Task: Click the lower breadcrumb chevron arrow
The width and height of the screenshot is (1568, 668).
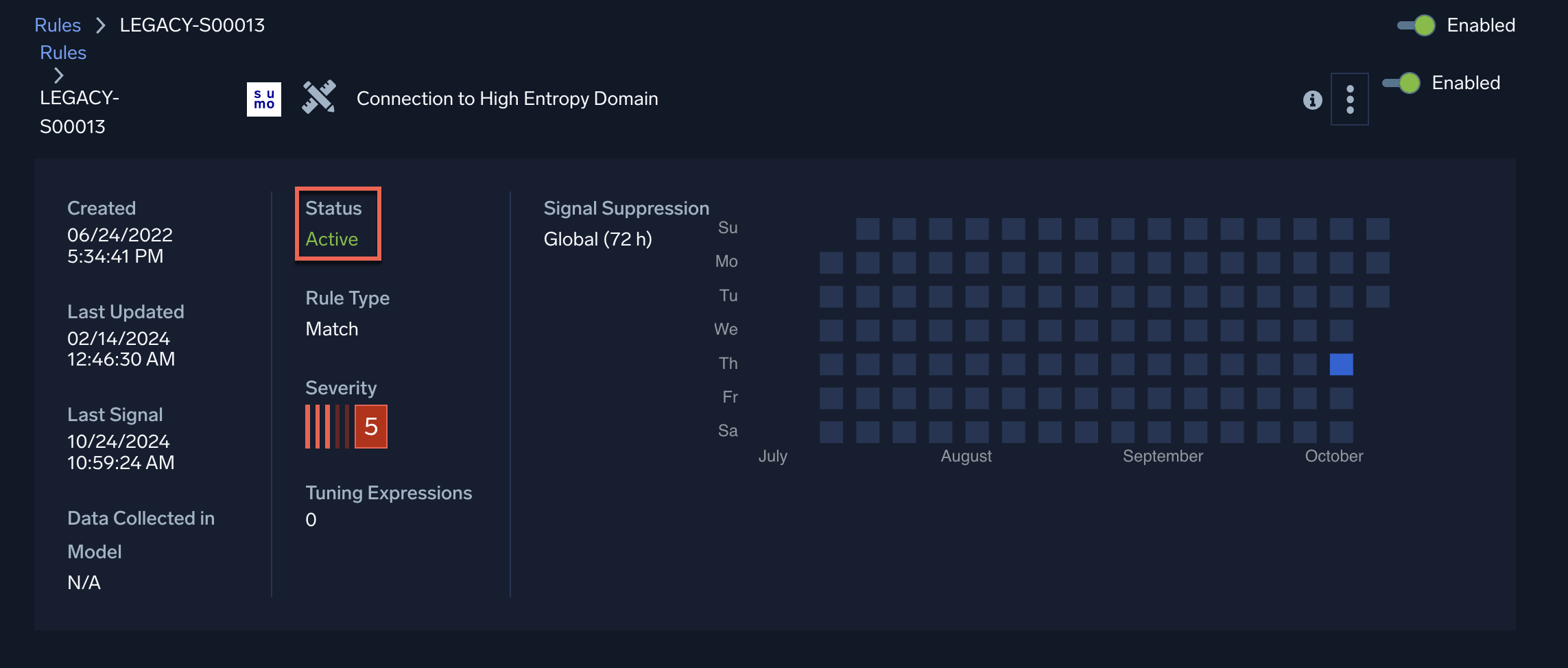Action: pyautogui.click(x=58, y=75)
